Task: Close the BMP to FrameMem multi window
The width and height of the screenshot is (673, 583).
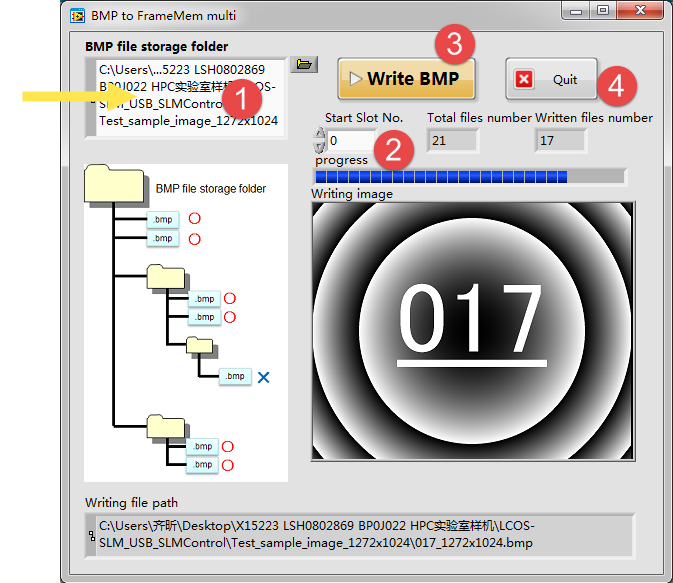Action: click(640, 11)
